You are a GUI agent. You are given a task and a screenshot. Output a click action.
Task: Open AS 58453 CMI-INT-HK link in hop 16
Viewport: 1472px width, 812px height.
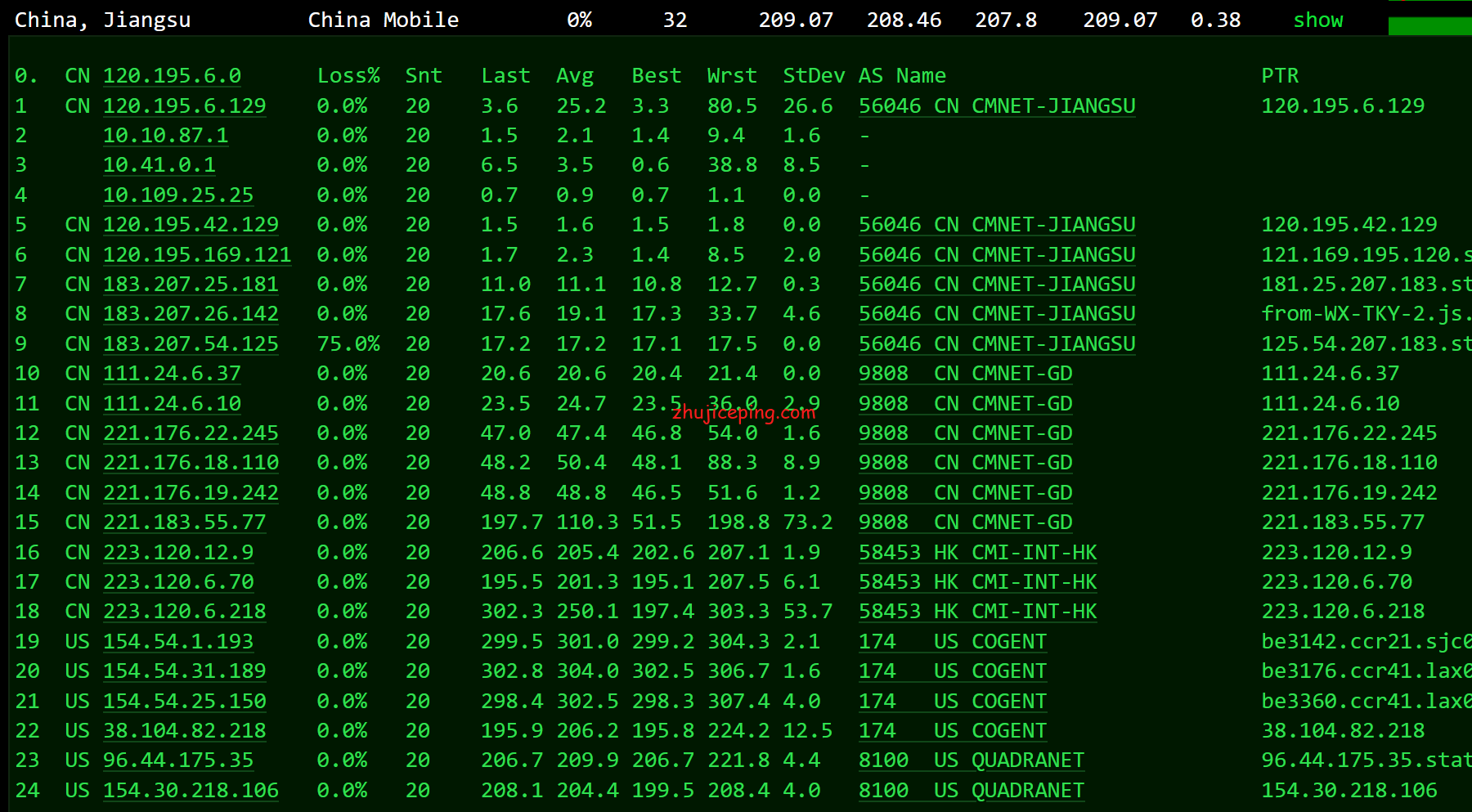point(978,552)
